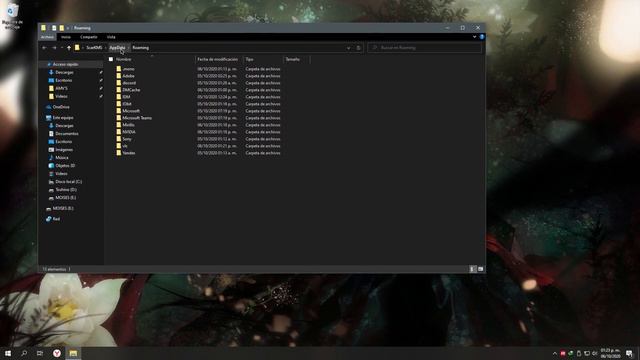
Task: Open the Adobe folder
Action: pyautogui.click(x=128, y=76)
